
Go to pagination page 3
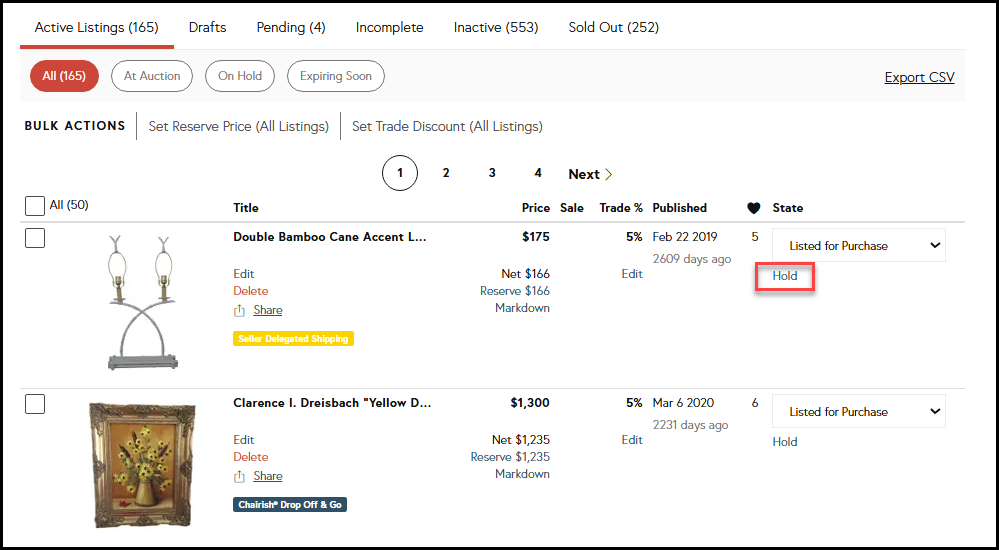[x=492, y=173]
